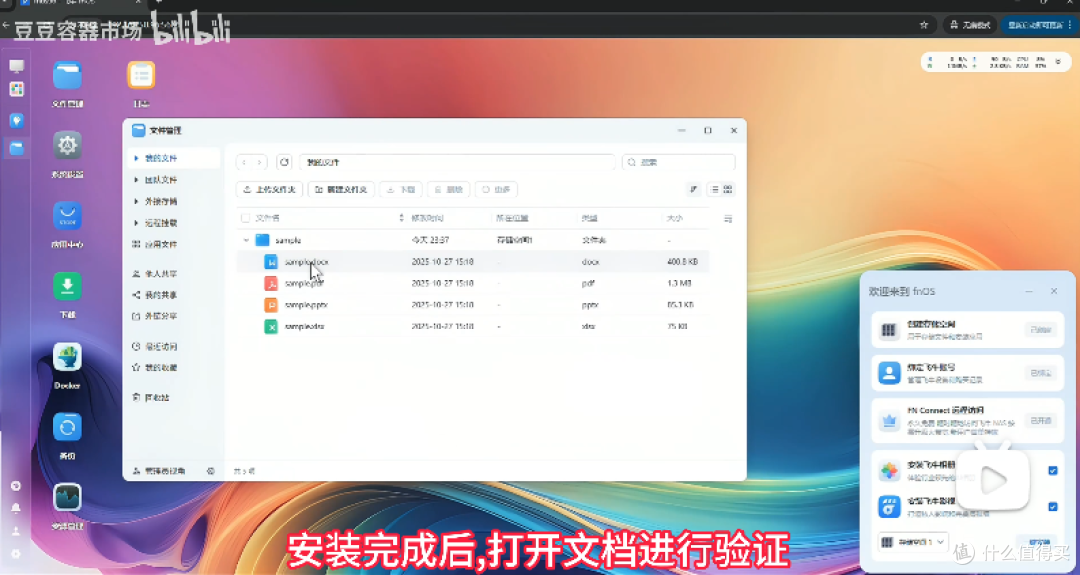Click status button on bind account card
Image resolution: width=1080 pixels, height=575 pixels.
pyautogui.click(x=1040, y=373)
